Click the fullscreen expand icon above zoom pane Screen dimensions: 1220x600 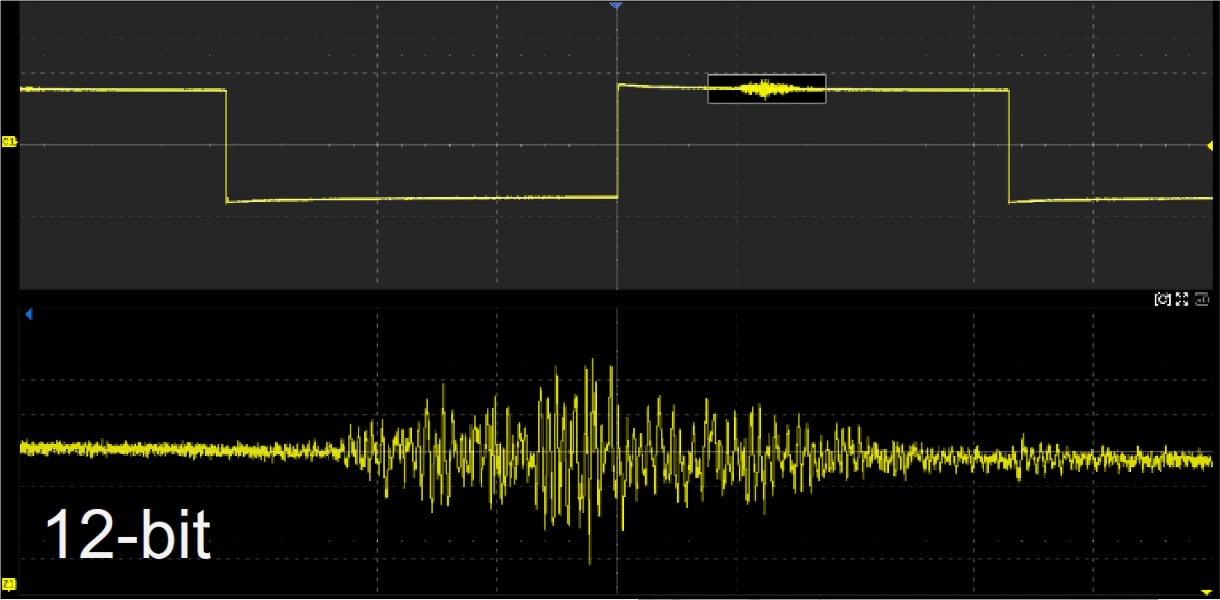1181,299
